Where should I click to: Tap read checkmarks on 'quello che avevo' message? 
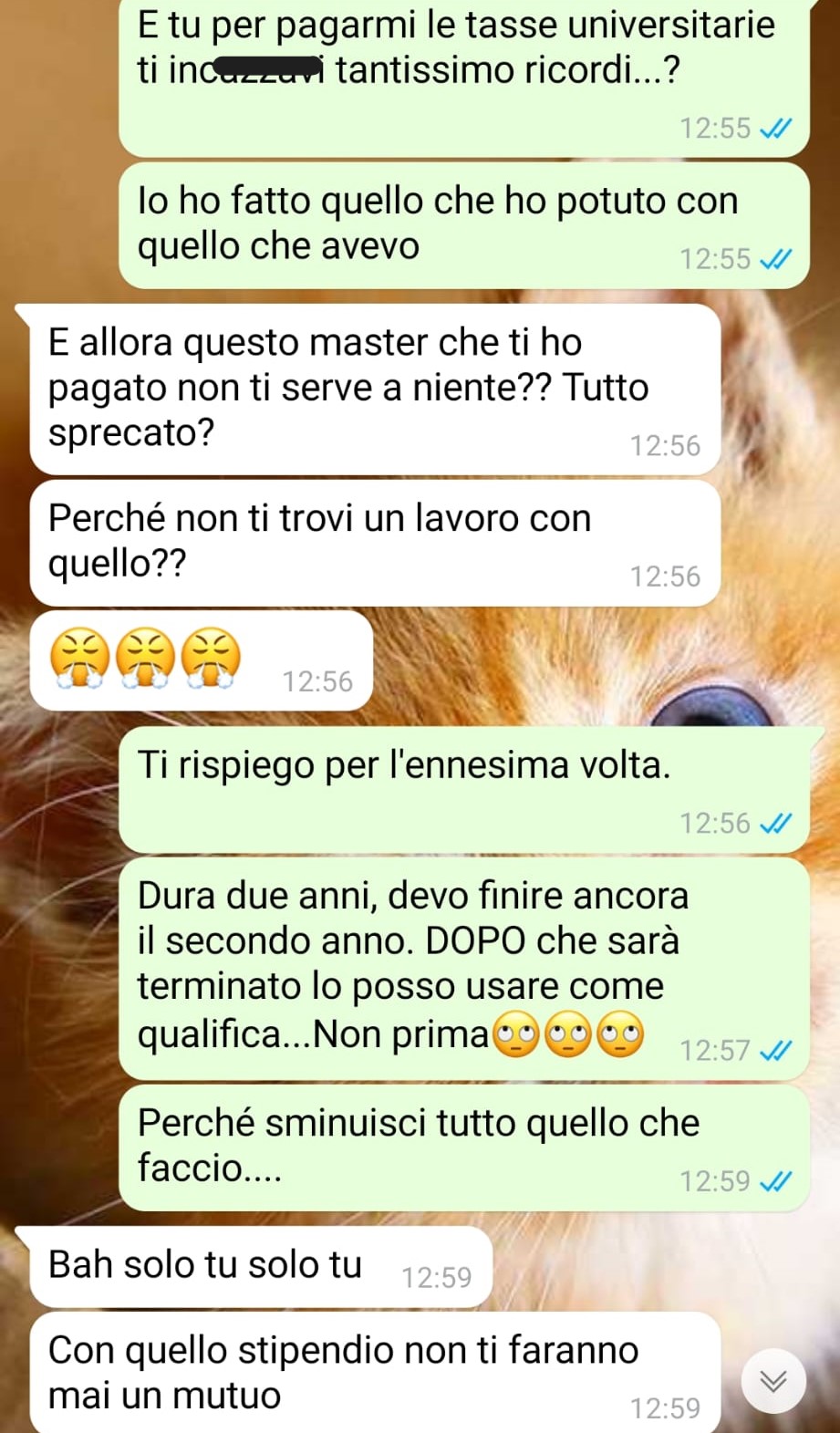tap(776, 260)
